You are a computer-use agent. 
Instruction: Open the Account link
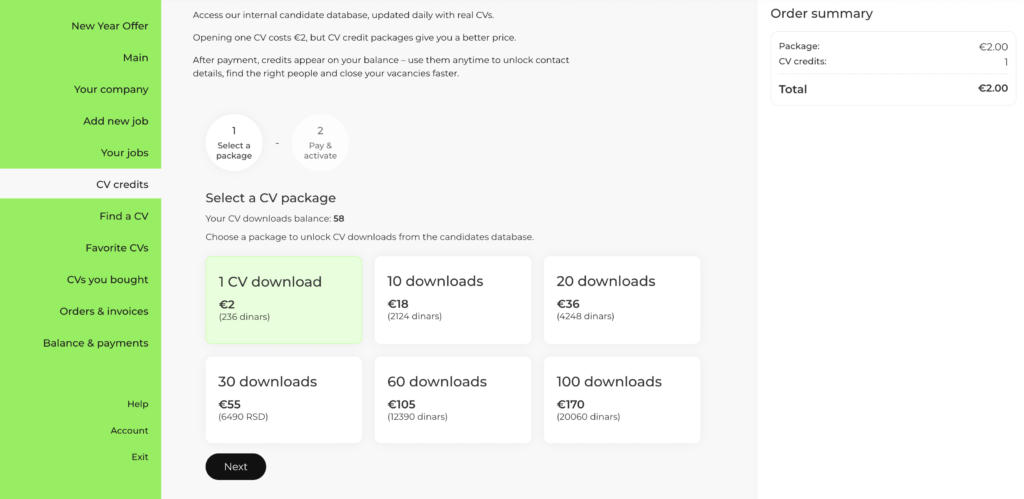point(129,431)
